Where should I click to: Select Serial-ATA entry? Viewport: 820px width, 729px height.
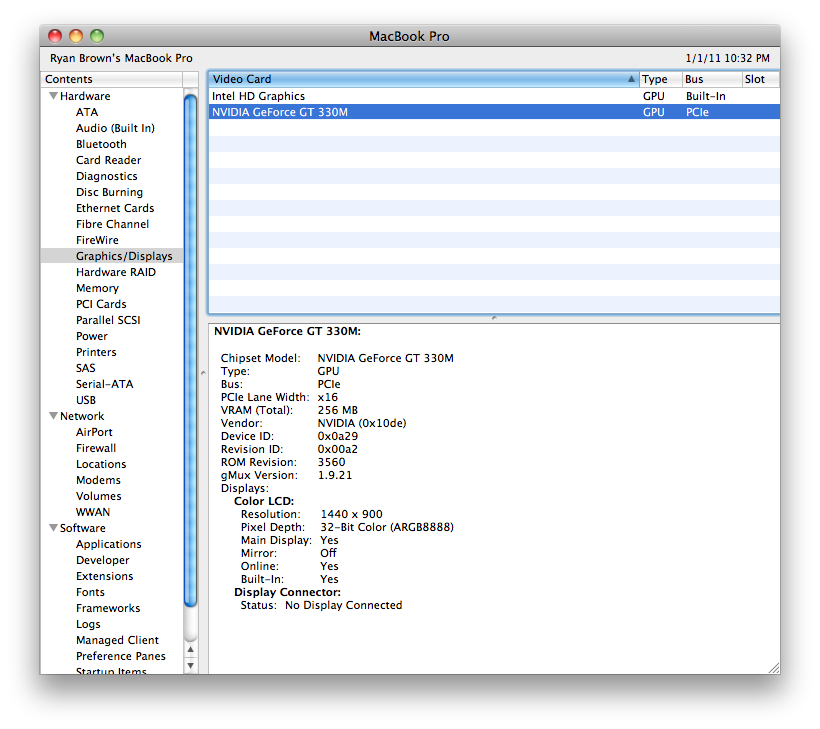click(x=105, y=384)
